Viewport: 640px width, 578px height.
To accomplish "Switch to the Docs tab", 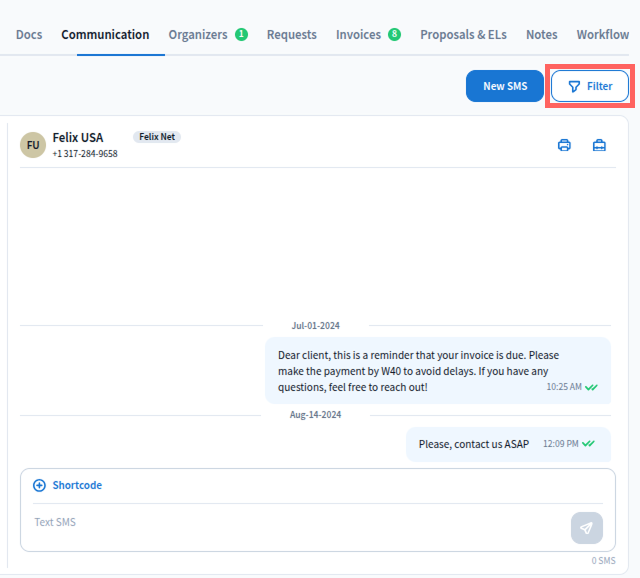I will [x=29, y=34].
